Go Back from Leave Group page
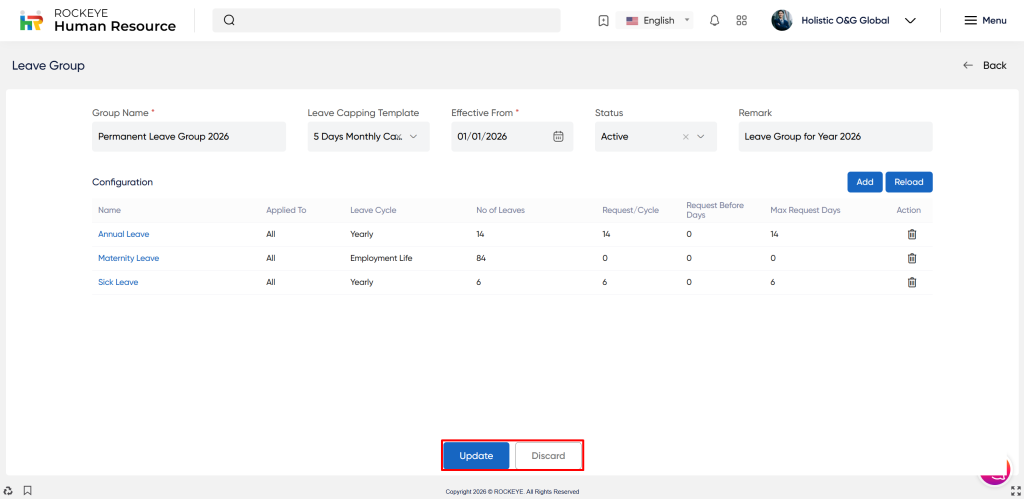The height and width of the screenshot is (499, 1024). click(985, 65)
